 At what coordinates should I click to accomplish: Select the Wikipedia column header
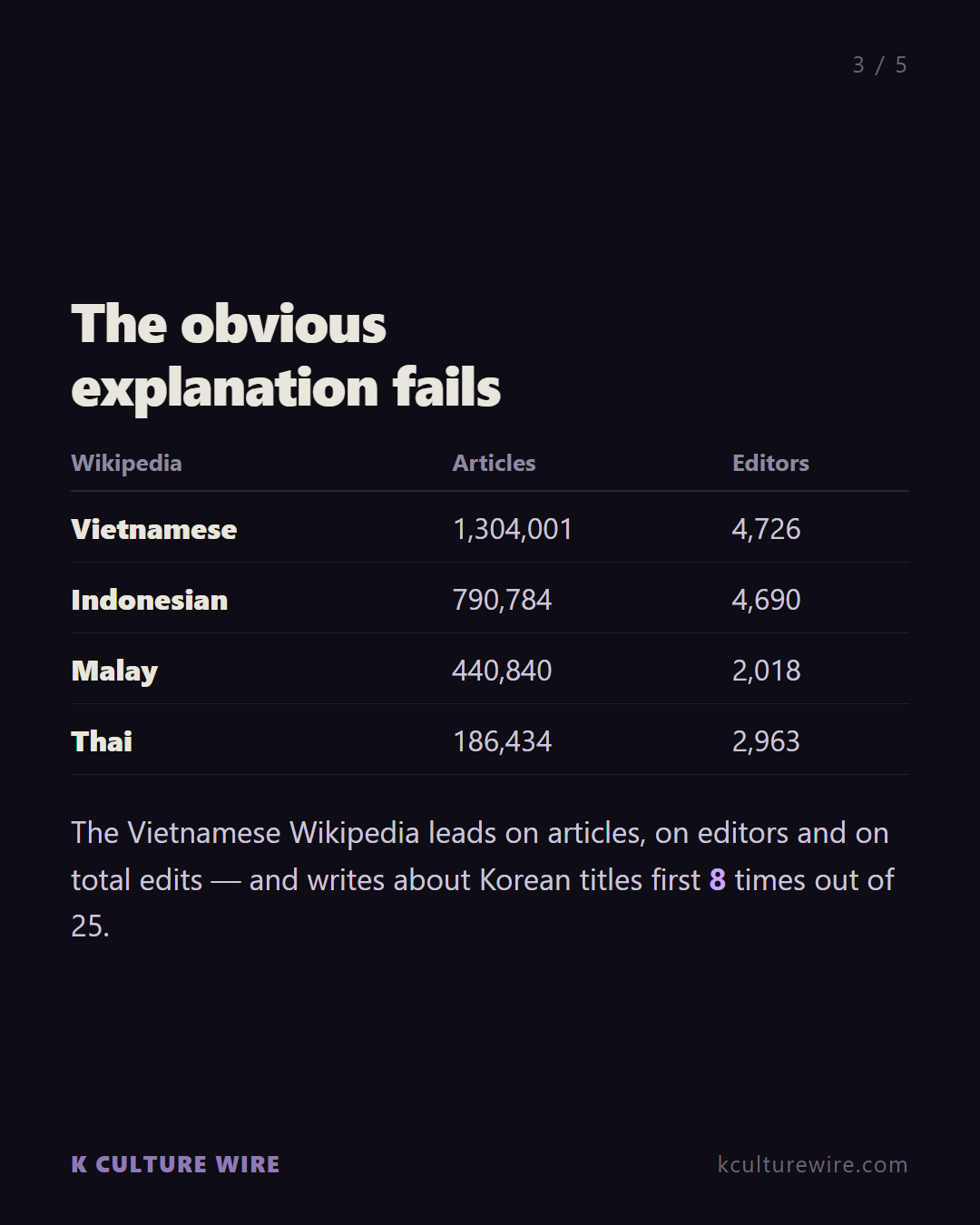(126, 463)
